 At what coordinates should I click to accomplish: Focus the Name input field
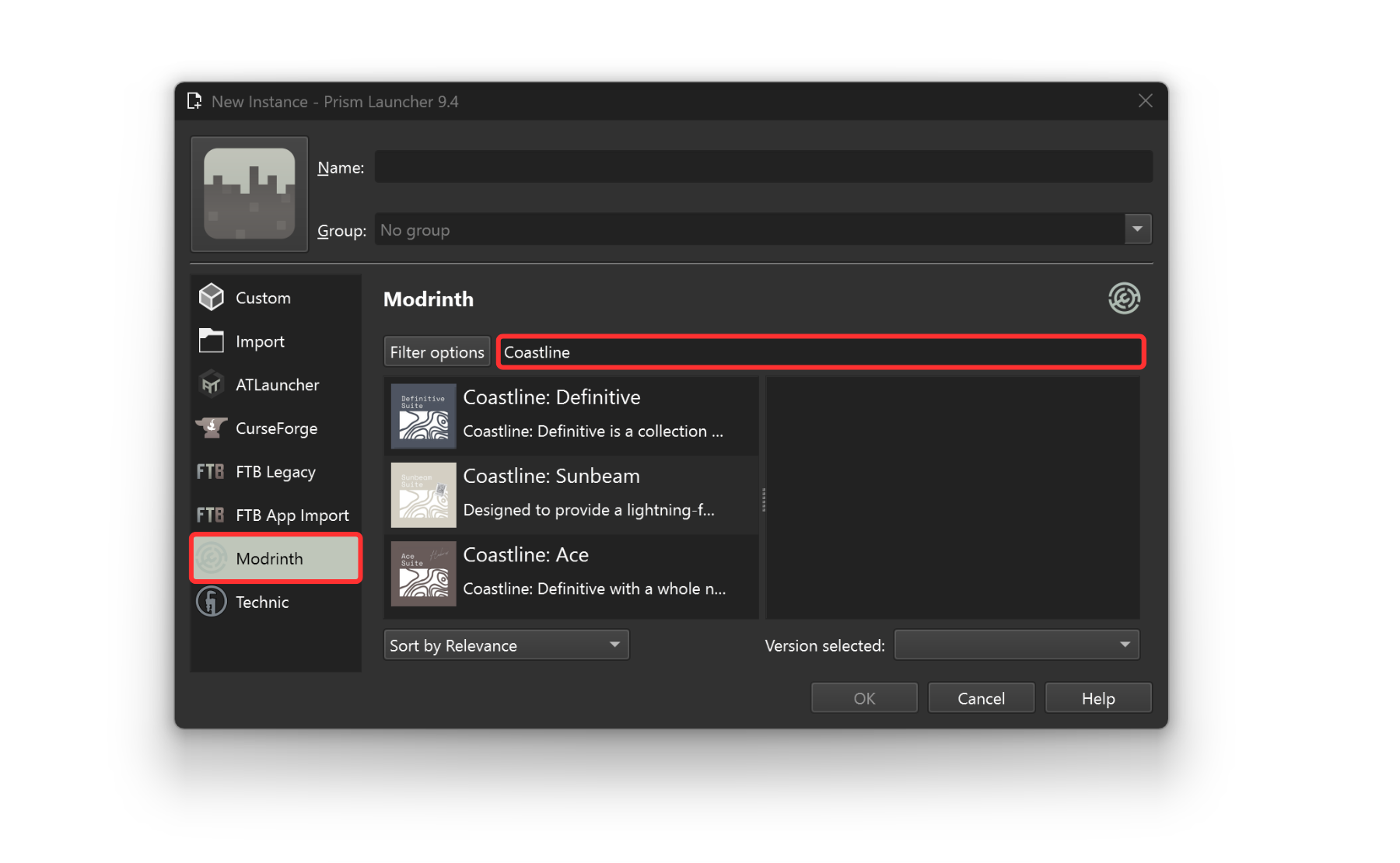(x=763, y=167)
